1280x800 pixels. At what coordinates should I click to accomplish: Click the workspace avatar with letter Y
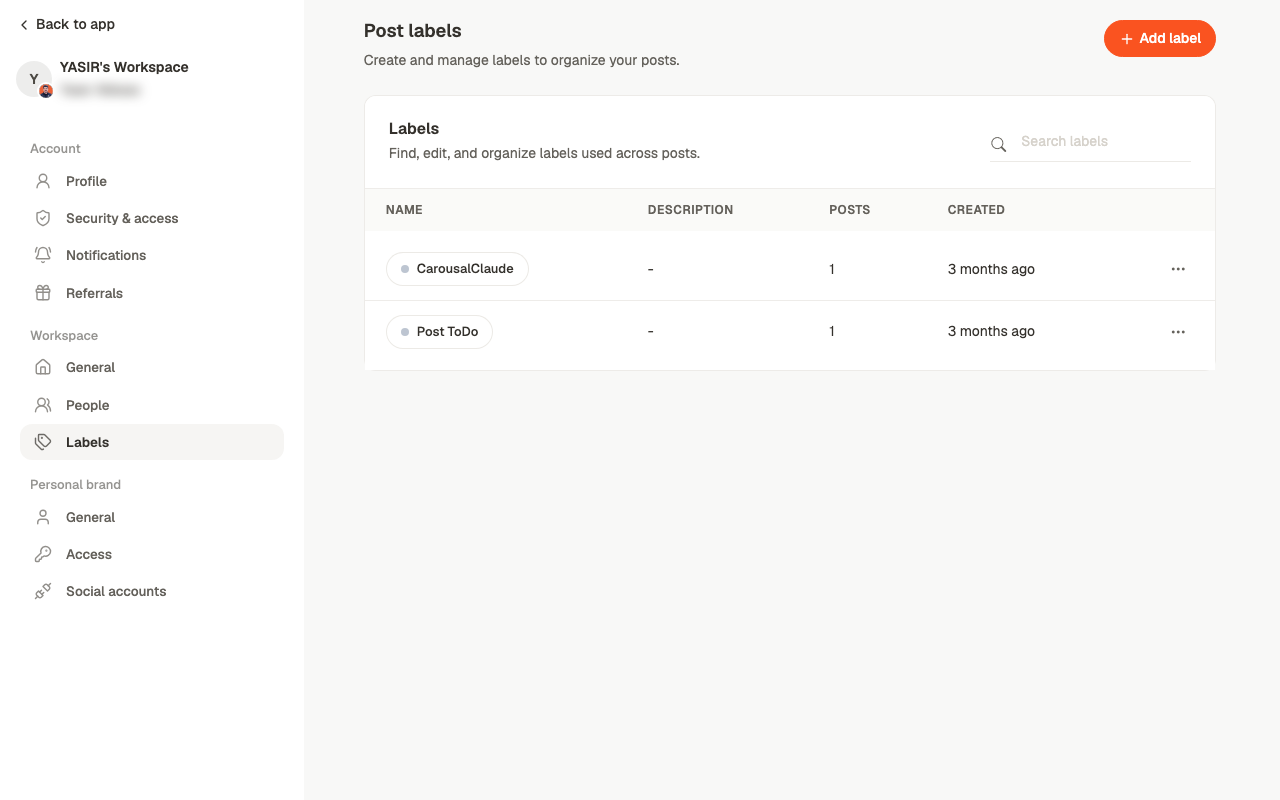(x=34, y=79)
